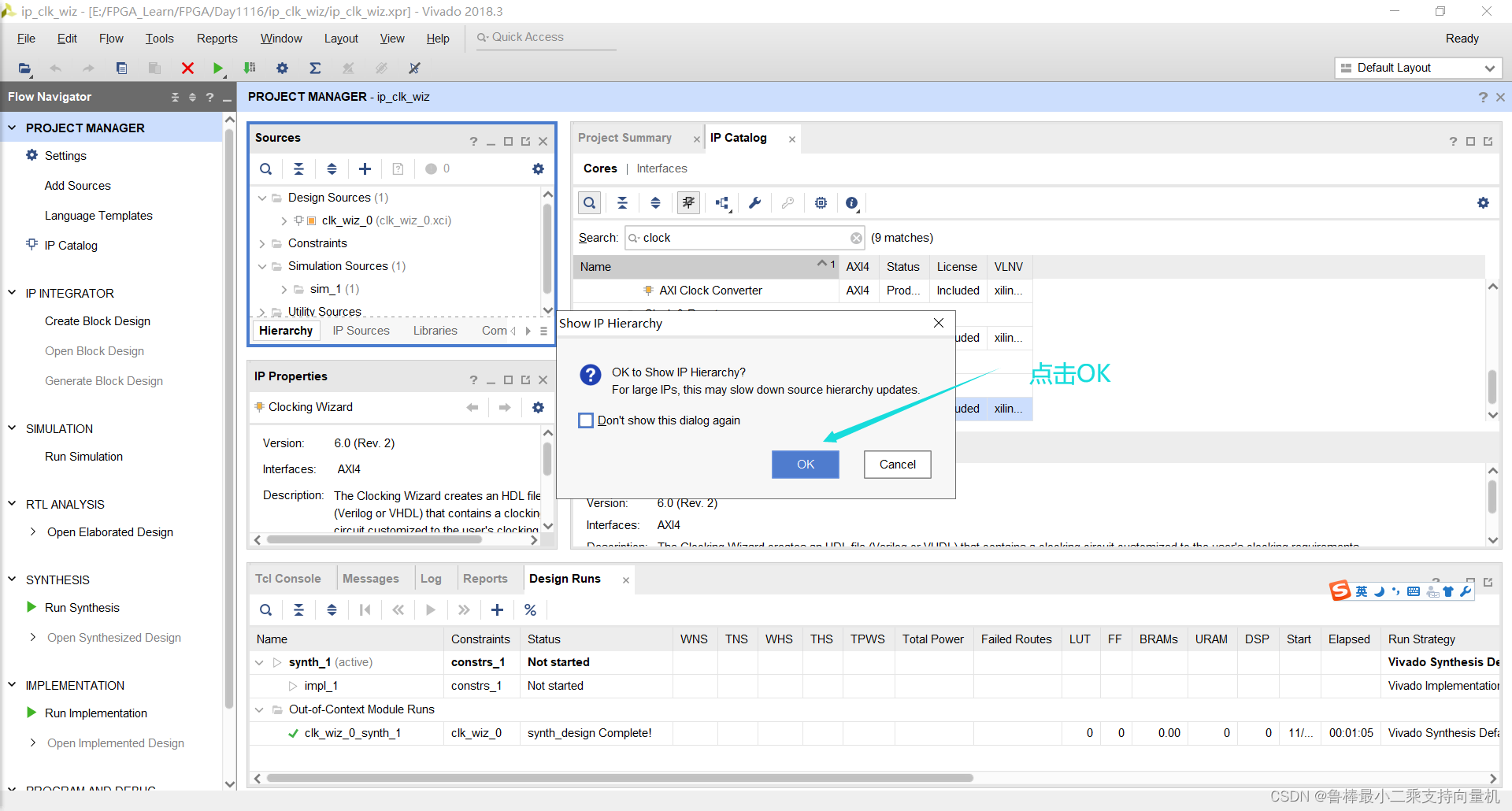This screenshot has height=811, width=1512.
Task: Open the Reports menu
Action: (217, 39)
